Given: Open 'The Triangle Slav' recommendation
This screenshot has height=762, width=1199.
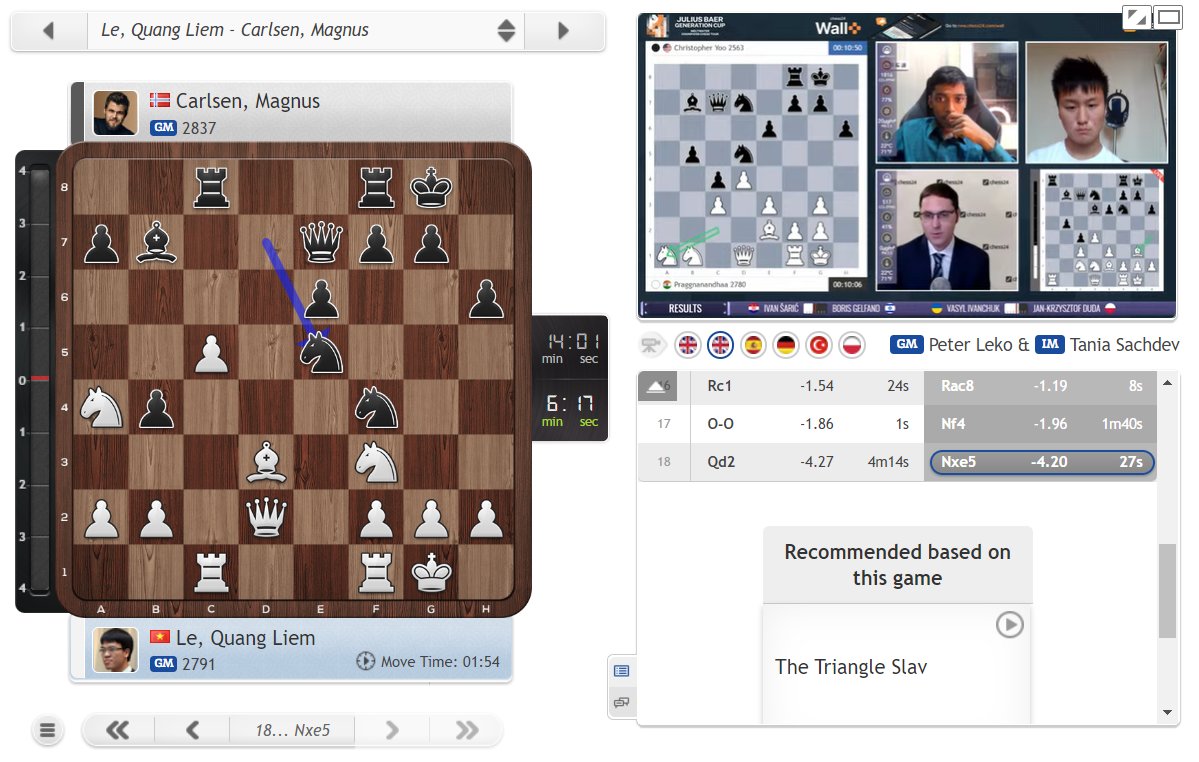Looking at the screenshot, I should click(851, 667).
